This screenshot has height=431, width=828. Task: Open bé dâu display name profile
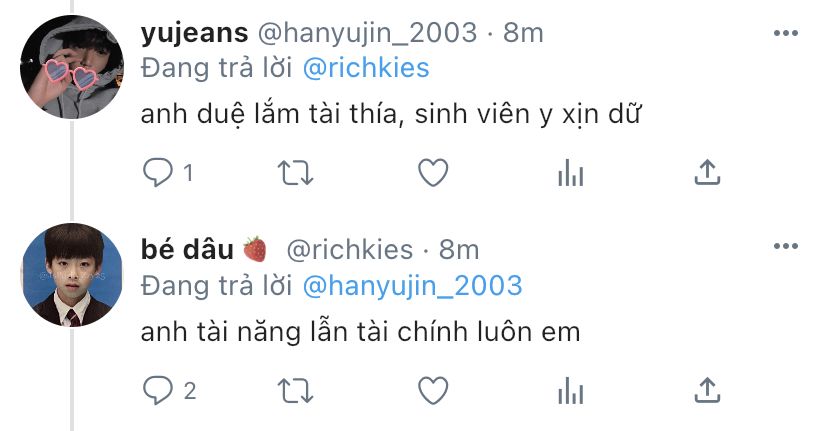coord(187,249)
